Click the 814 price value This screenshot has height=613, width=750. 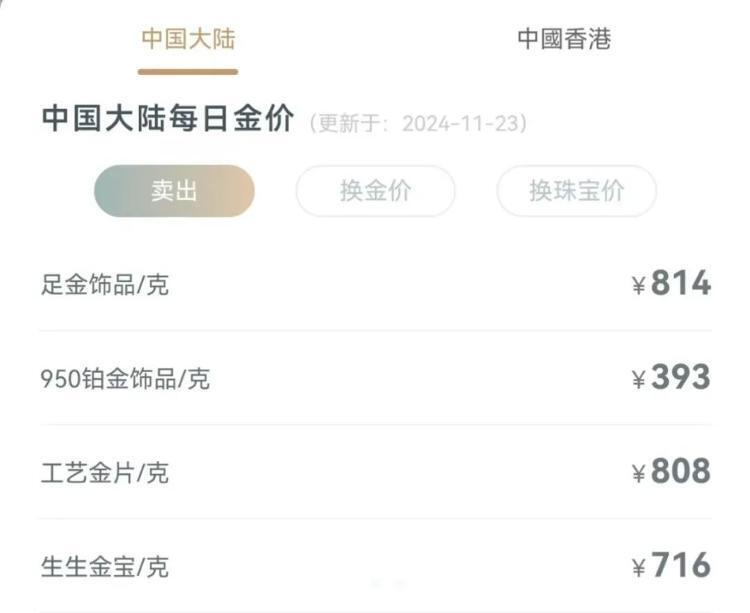[x=681, y=284]
